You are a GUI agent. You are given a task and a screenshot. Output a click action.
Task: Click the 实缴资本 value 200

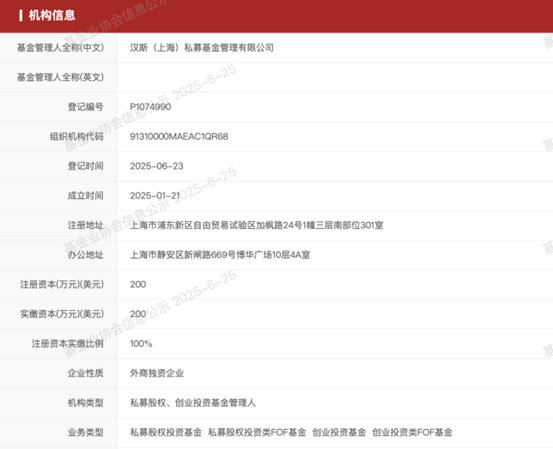[138, 314]
